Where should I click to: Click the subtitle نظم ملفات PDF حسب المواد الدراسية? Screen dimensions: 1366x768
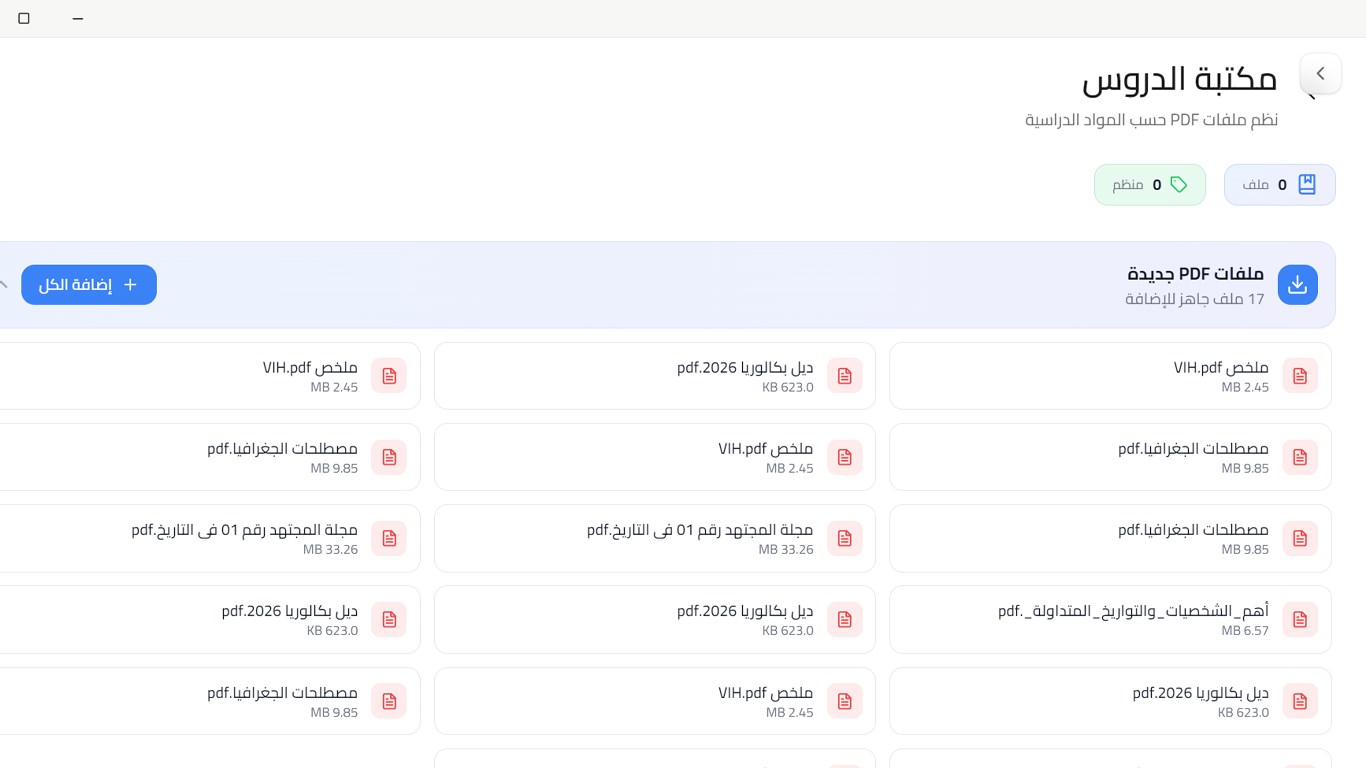[1151, 120]
